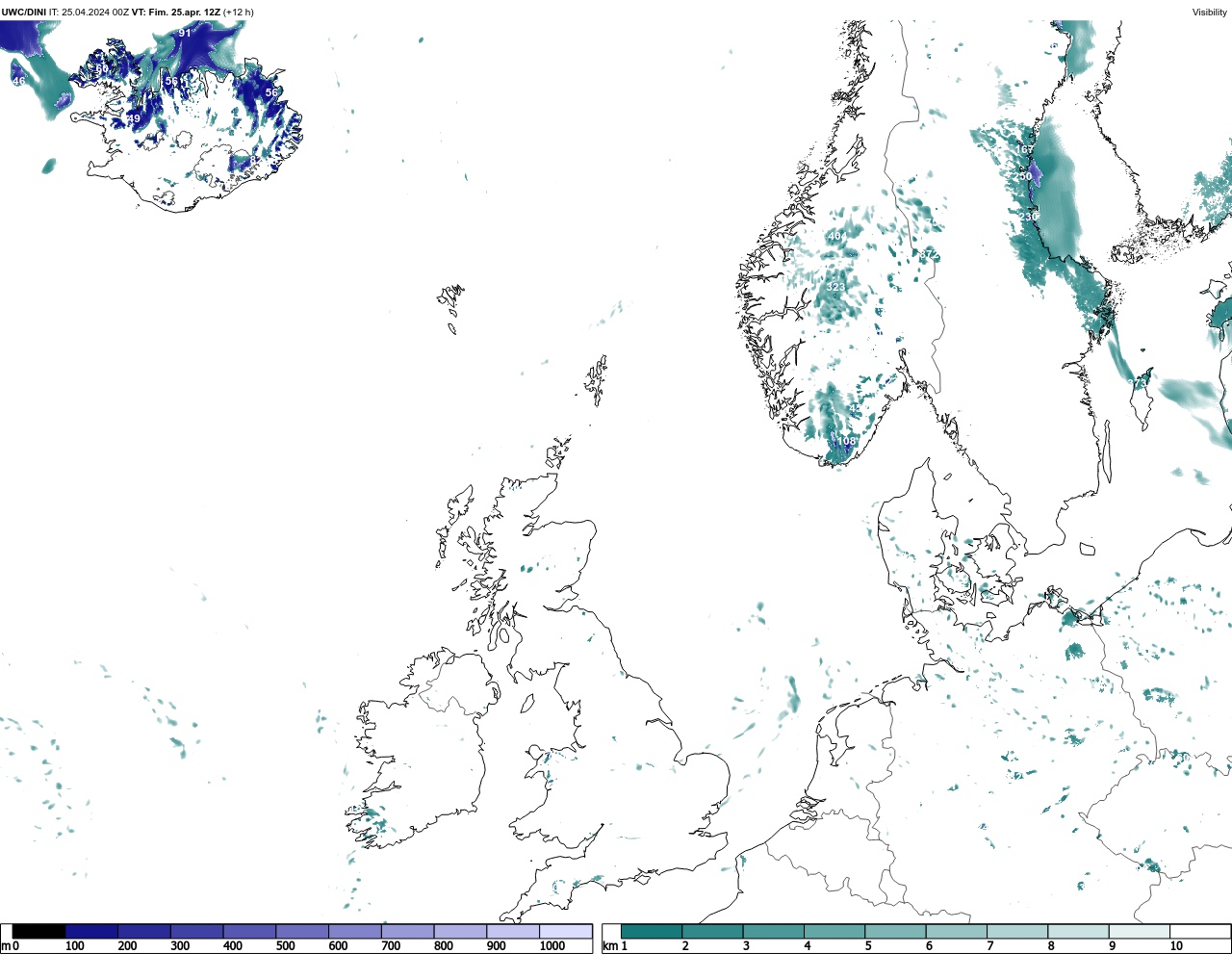
Task: Click the '500' label in meter legend
Action: 285,946
